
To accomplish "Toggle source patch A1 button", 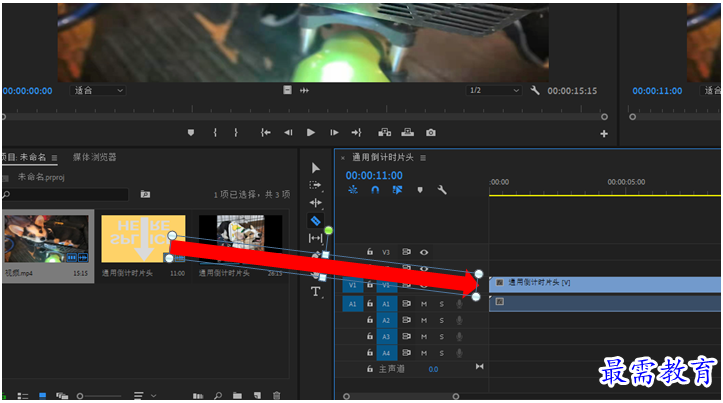I will [352, 304].
